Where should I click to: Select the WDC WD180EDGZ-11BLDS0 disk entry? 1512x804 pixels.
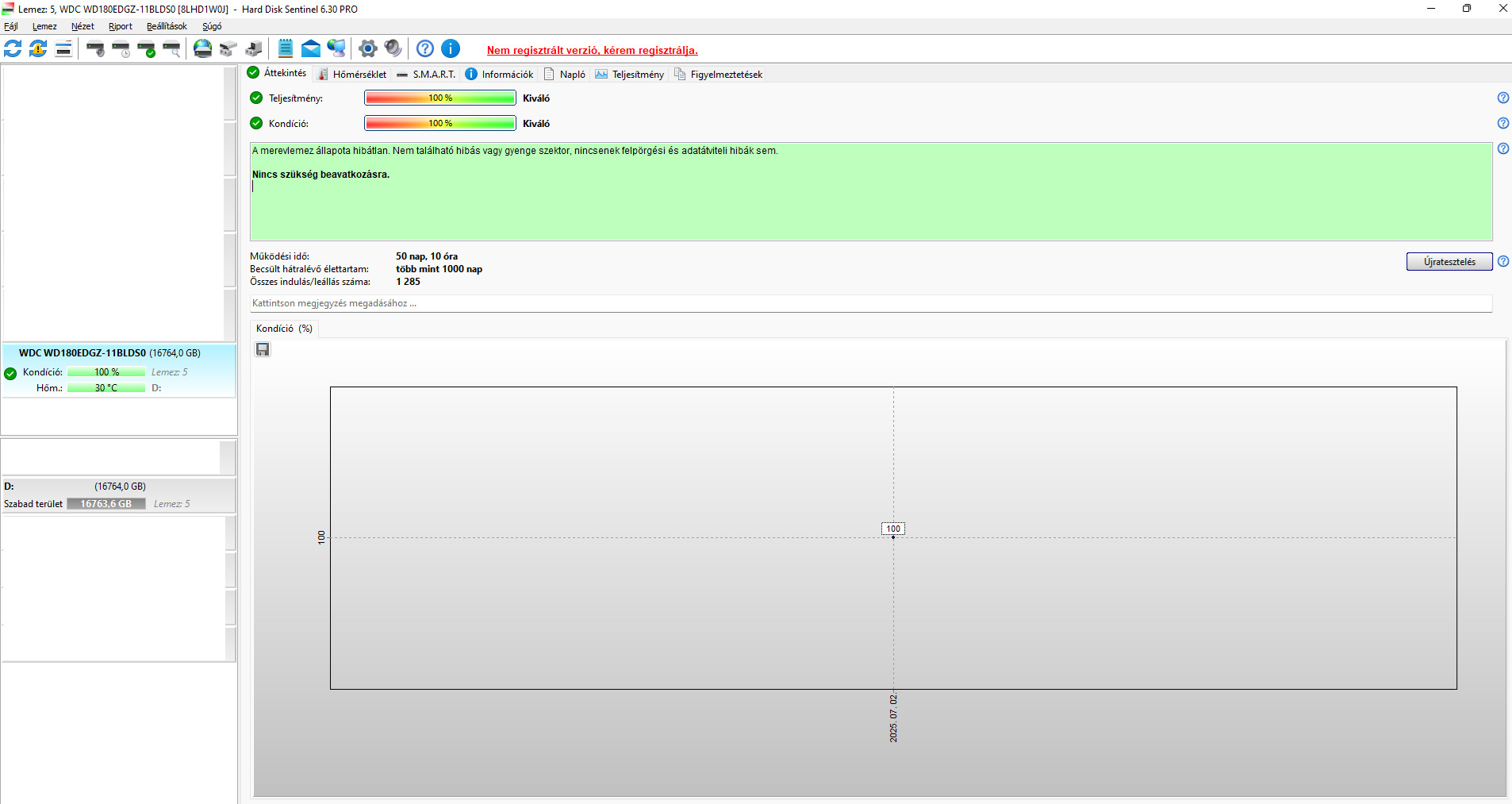119,371
